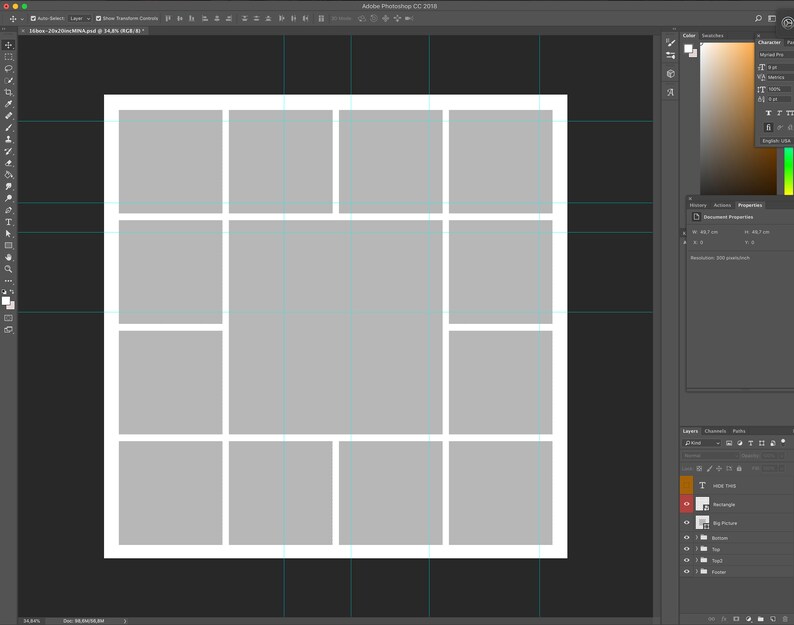Create a new group in Layers panel
Screen dimensions: 794x625
coord(761,619)
